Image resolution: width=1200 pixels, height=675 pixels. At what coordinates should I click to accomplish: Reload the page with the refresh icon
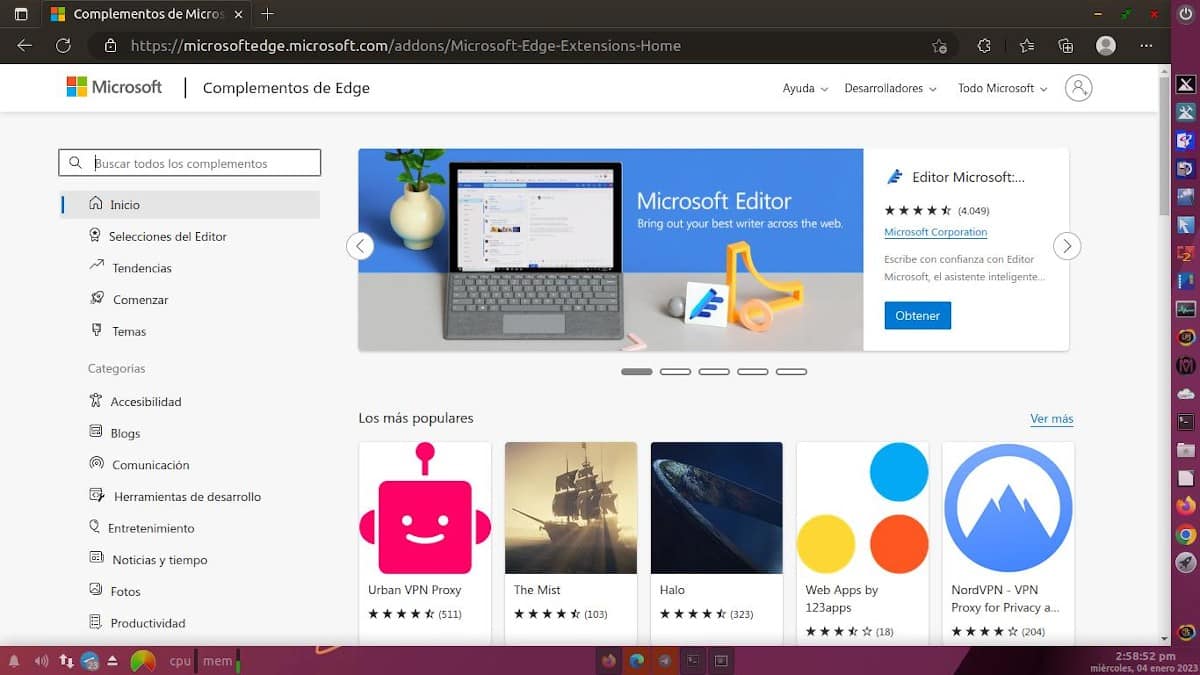63,46
